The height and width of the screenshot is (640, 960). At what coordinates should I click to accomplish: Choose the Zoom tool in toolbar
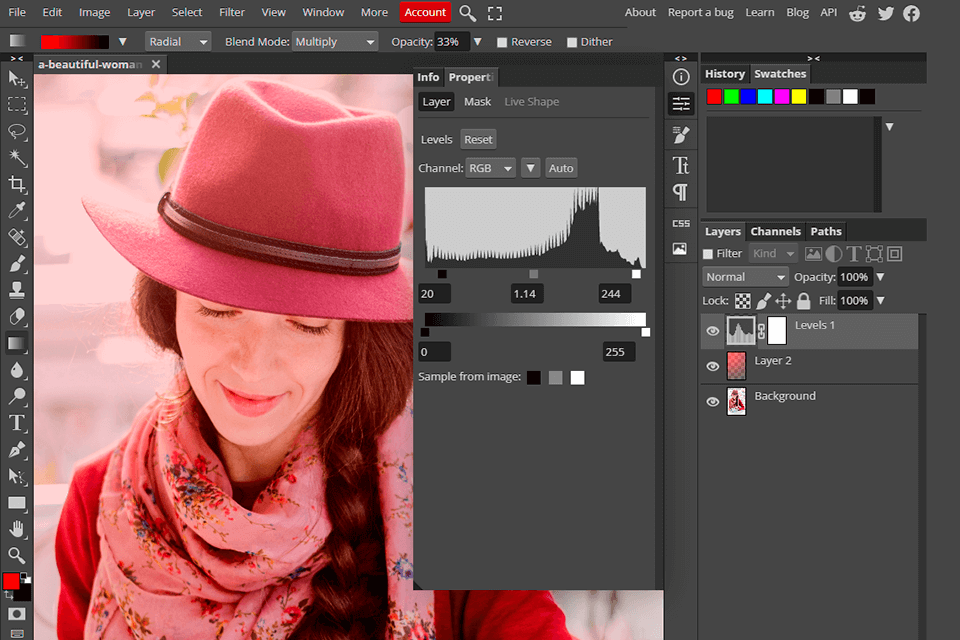click(x=17, y=555)
